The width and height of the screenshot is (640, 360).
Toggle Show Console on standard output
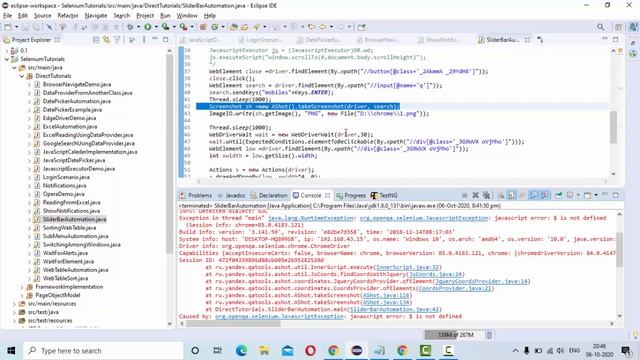[x=533, y=195]
